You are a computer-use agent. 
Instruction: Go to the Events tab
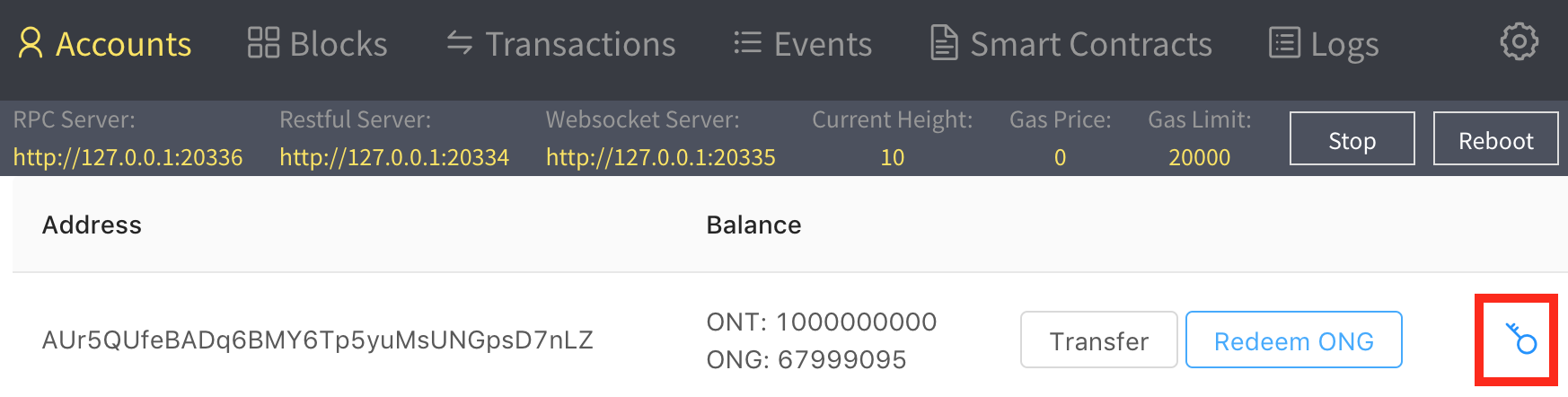(823, 44)
